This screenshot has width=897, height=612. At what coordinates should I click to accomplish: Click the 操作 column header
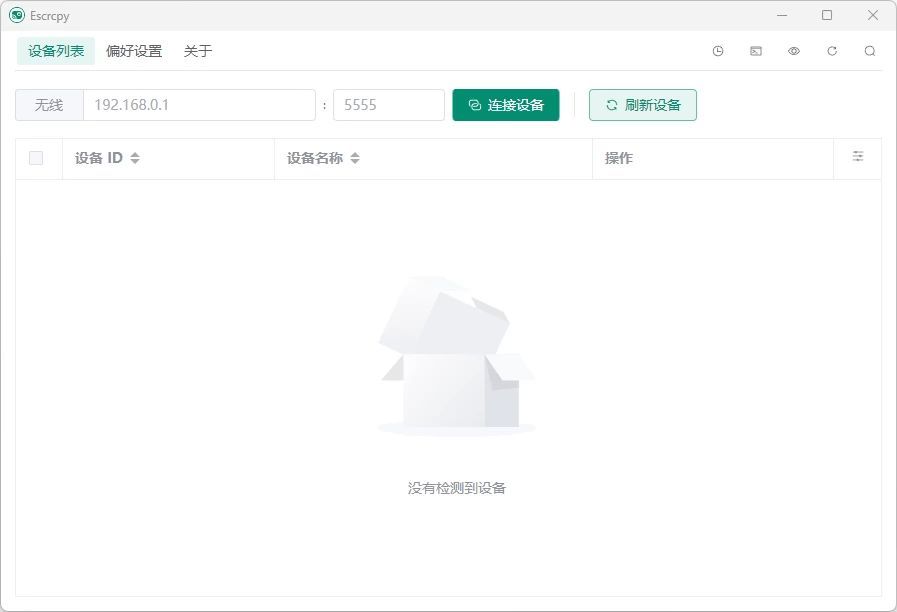619,158
